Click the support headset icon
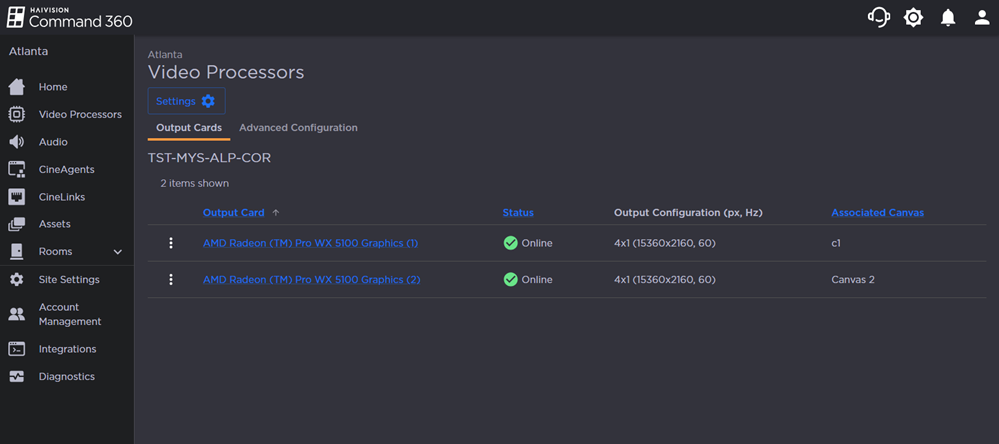The image size is (999, 444). coord(878,18)
